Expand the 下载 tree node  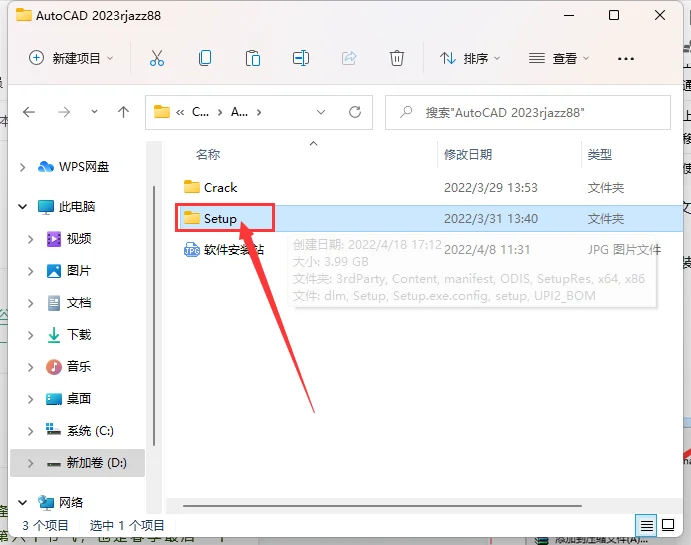30,335
